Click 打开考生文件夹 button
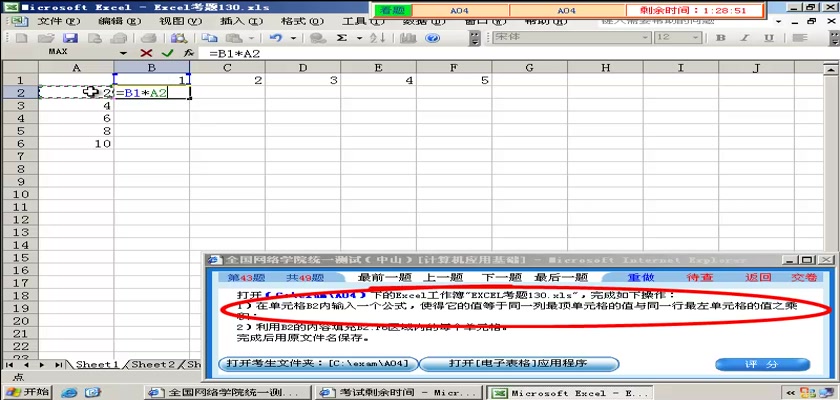 pyautogui.click(x=318, y=364)
